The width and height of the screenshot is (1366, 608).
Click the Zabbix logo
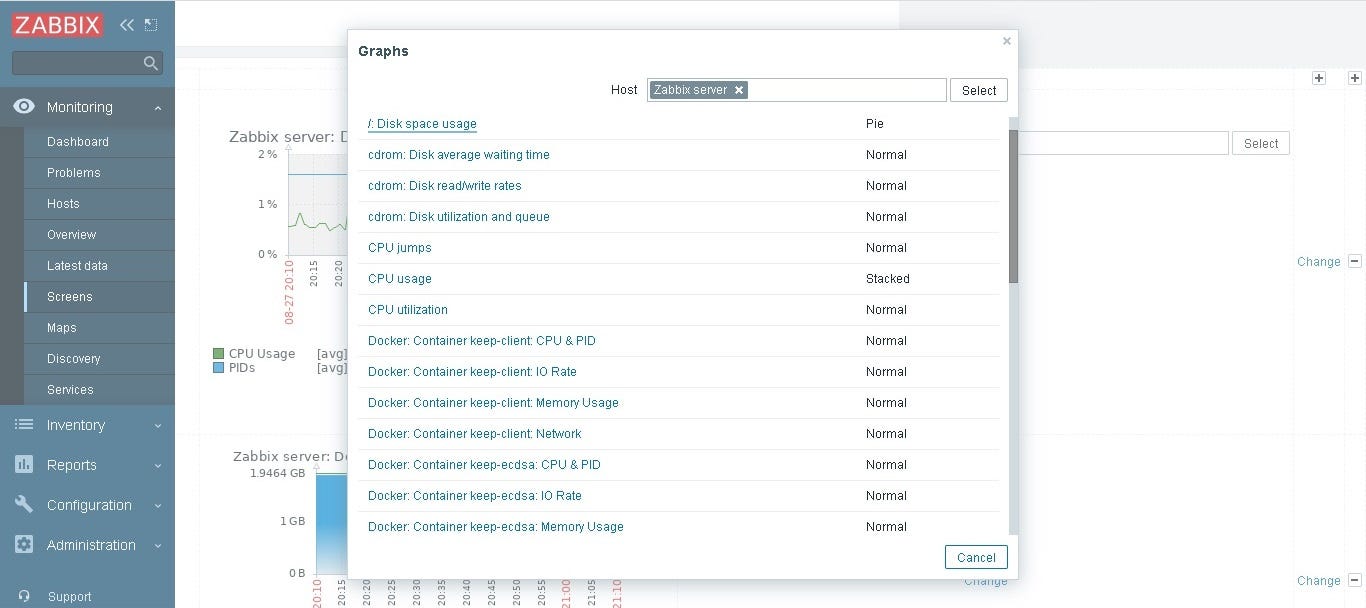coord(58,25)
